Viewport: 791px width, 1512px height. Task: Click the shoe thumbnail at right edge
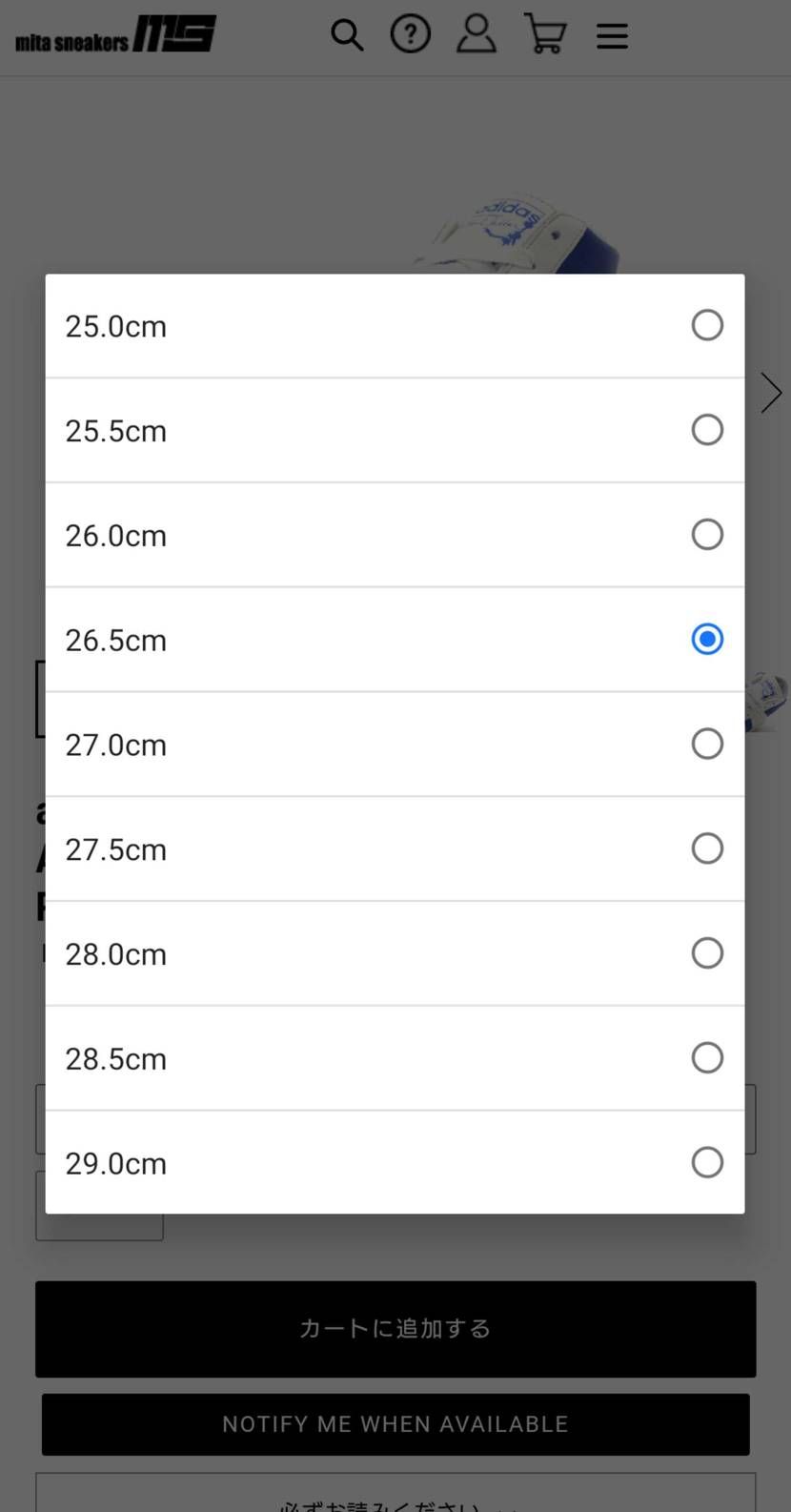[x=768, y=701]
